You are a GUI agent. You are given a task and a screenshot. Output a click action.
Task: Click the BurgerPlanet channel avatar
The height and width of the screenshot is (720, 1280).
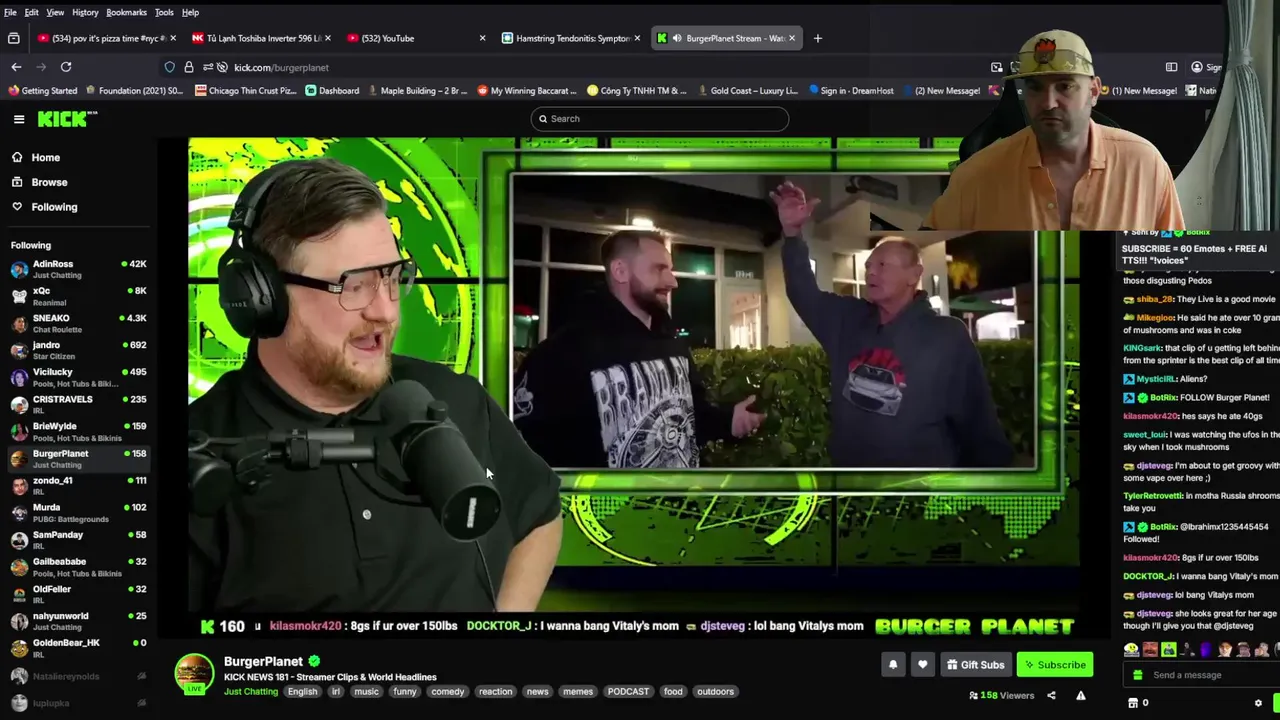pyautogui.click(x=194, y=674)
